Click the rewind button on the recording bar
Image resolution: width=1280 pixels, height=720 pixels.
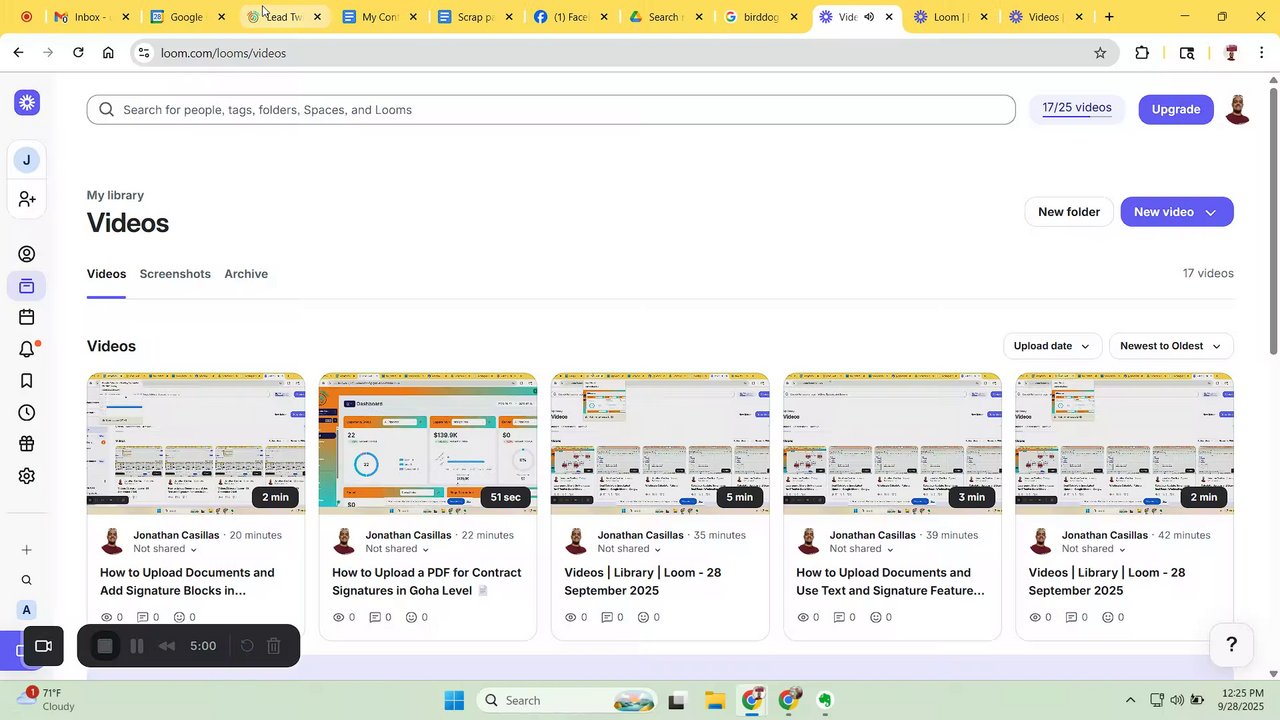167,646
